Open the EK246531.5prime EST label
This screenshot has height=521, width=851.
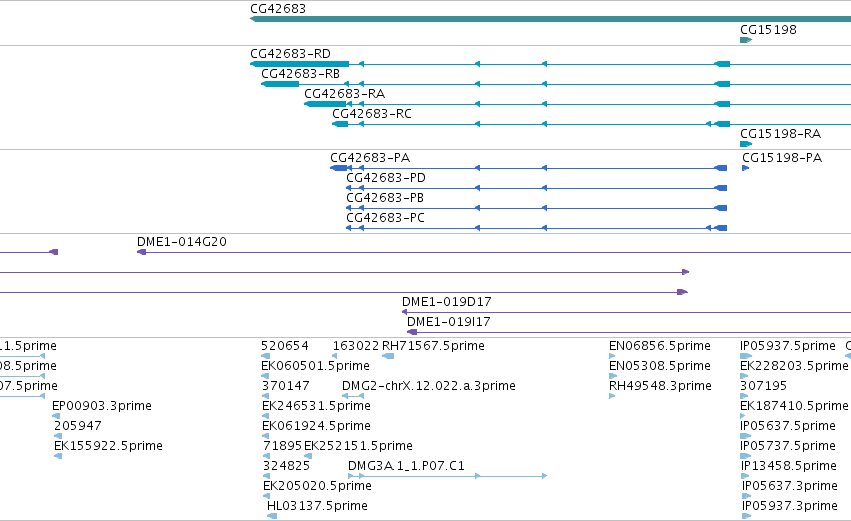(x=316, y=406)
